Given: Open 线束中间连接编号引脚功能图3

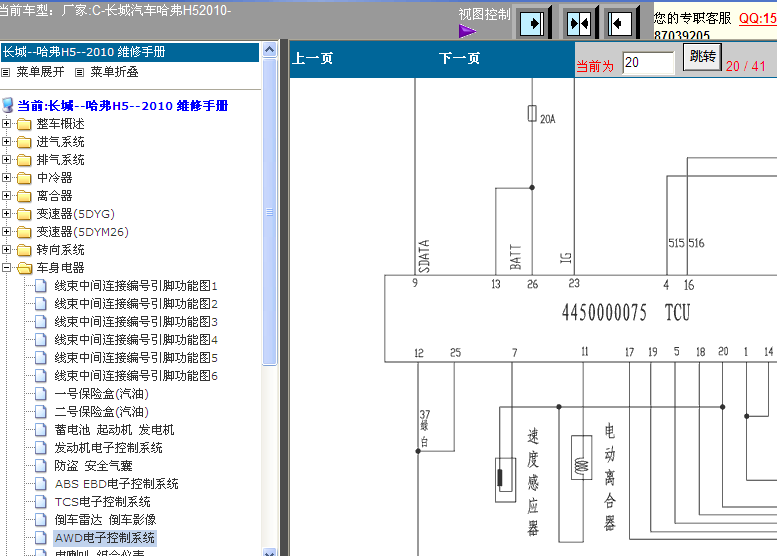Looking at the screenshot, I should point(136,322).
